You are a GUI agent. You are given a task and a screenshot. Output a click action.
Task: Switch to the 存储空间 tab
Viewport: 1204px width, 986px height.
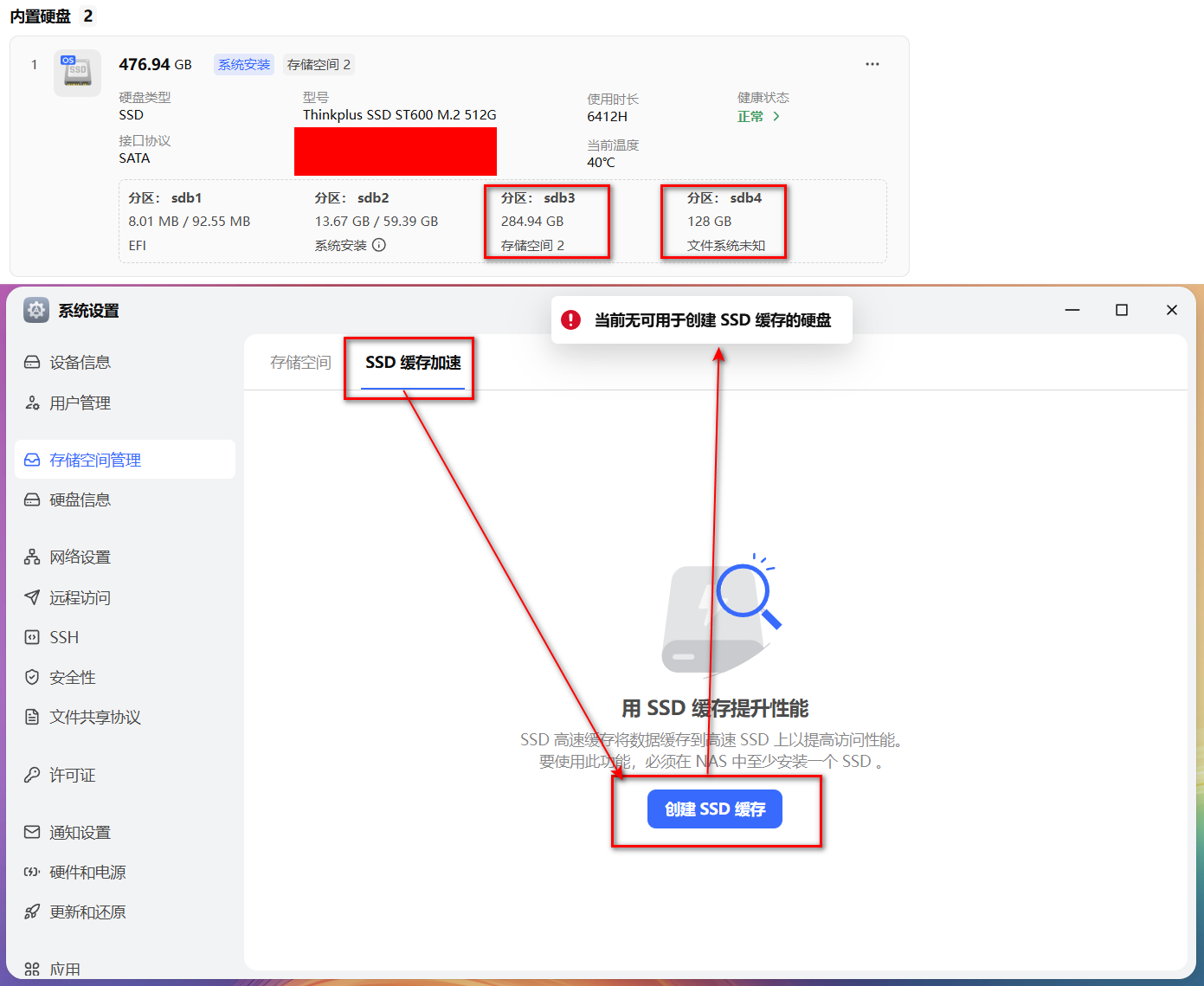point(300,363)
